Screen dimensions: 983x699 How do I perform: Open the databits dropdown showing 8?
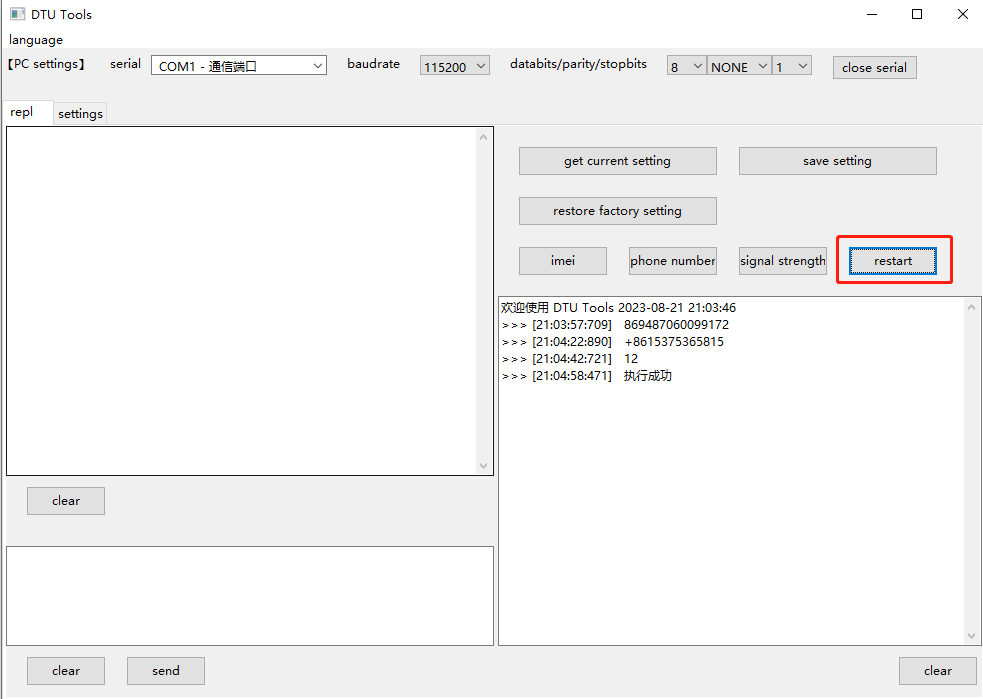point(686,65)
